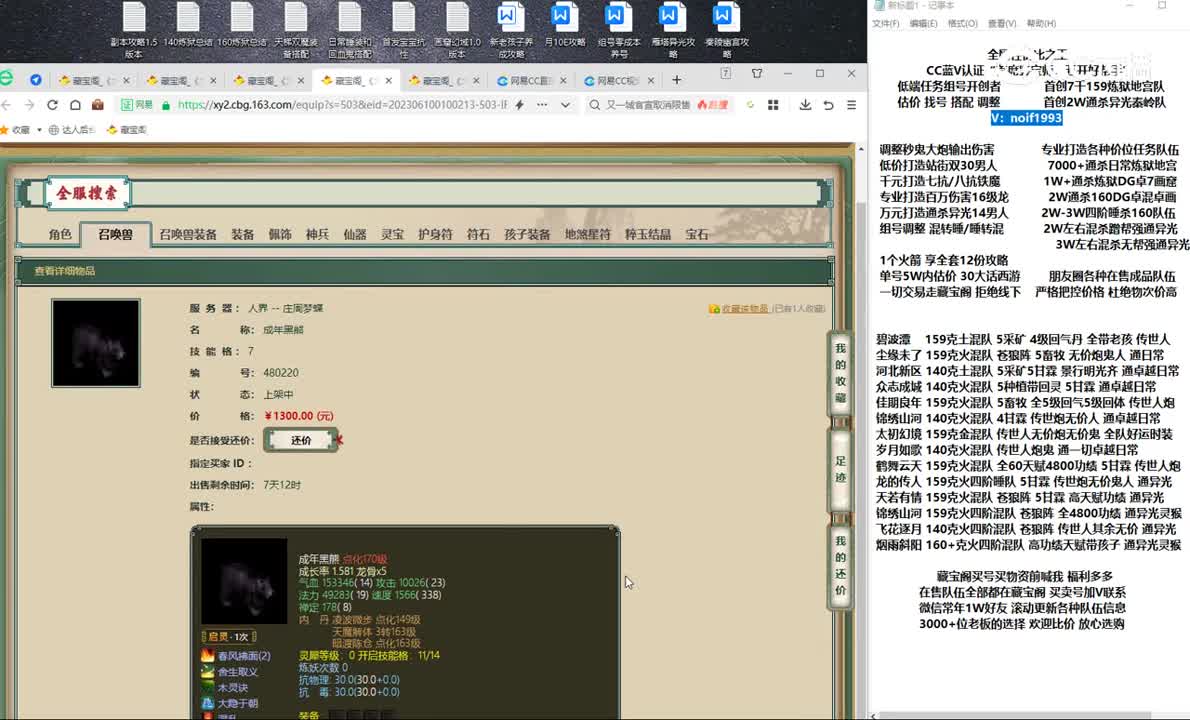Viewport: 1190px width, 720px height.
Task: Click the browser hamburger menu icon
Action: click(x=852, y=105)
